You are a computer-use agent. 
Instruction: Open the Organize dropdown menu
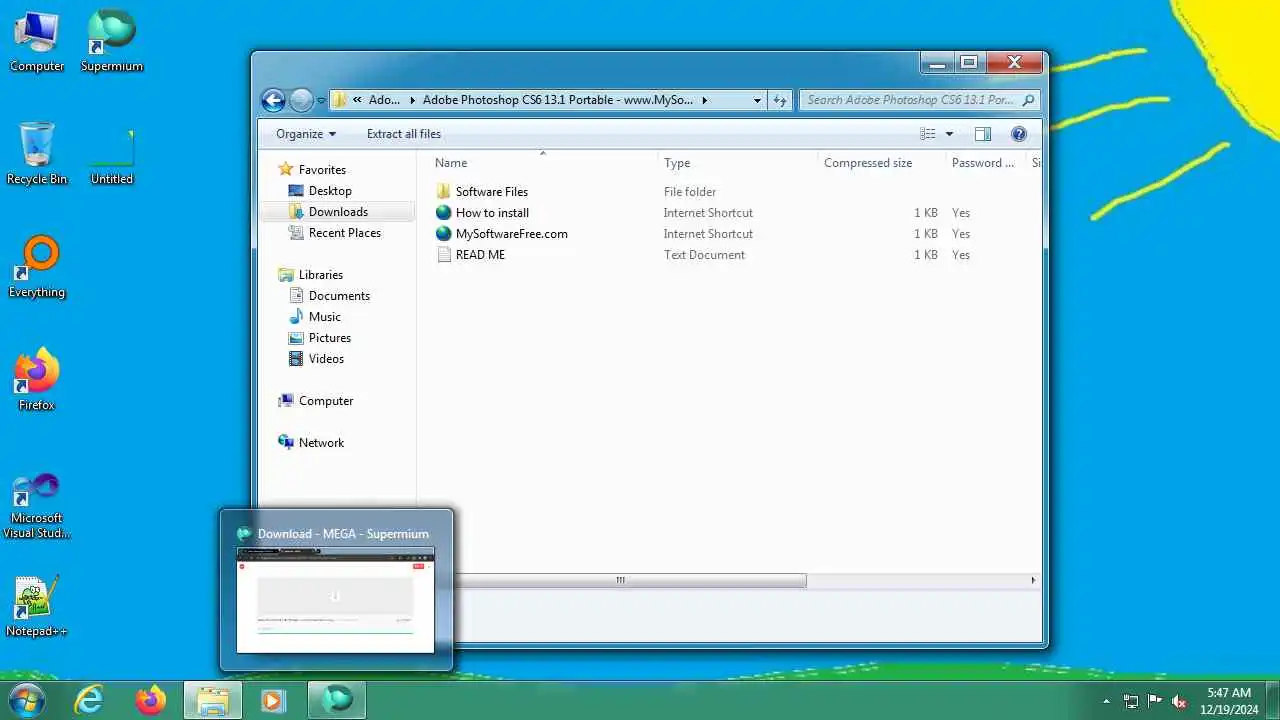(306, 134)
